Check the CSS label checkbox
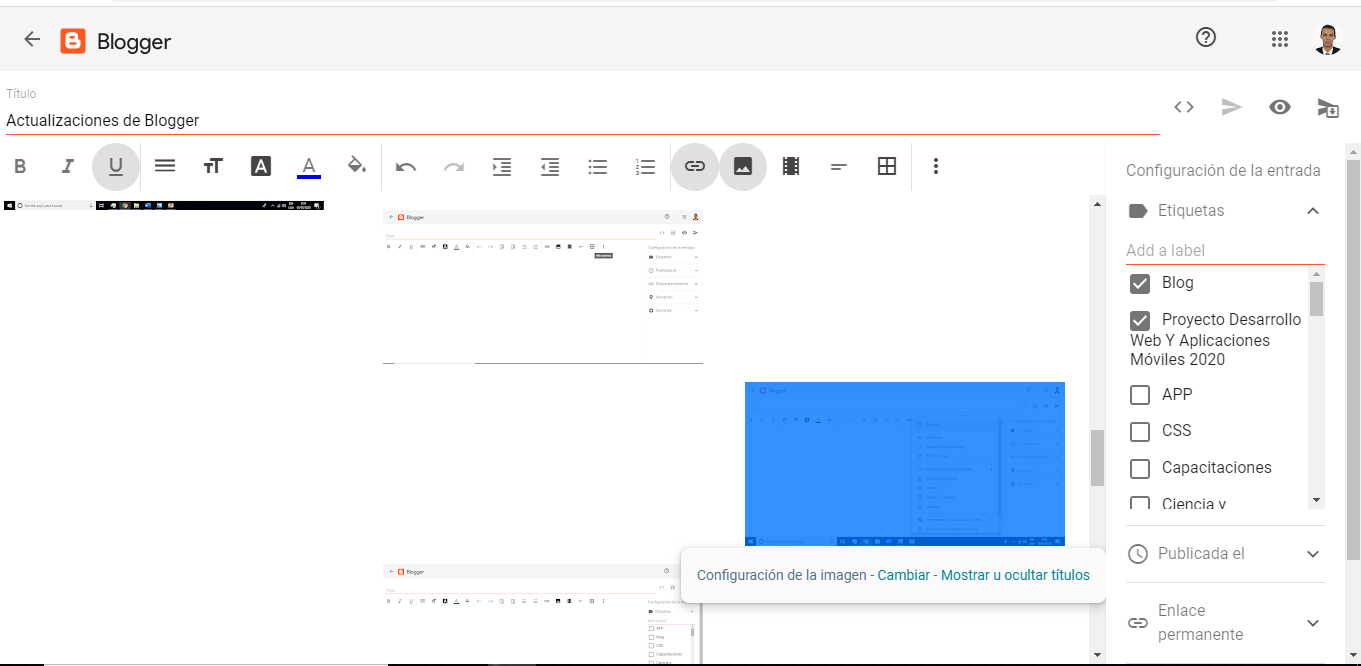The image size is (1361, 666). (x=1140, y=432)
